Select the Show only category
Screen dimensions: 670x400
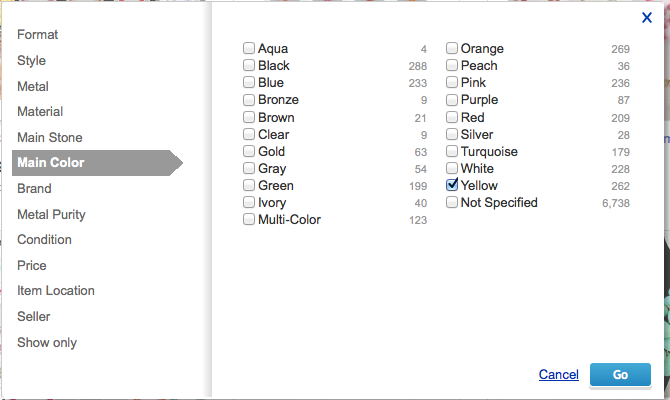pos(47,342)
